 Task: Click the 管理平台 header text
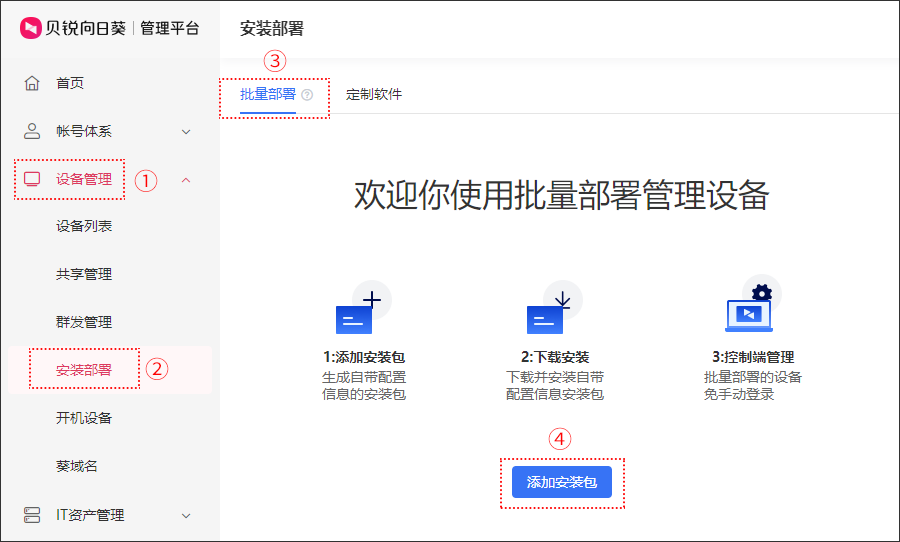pos(170,28)
